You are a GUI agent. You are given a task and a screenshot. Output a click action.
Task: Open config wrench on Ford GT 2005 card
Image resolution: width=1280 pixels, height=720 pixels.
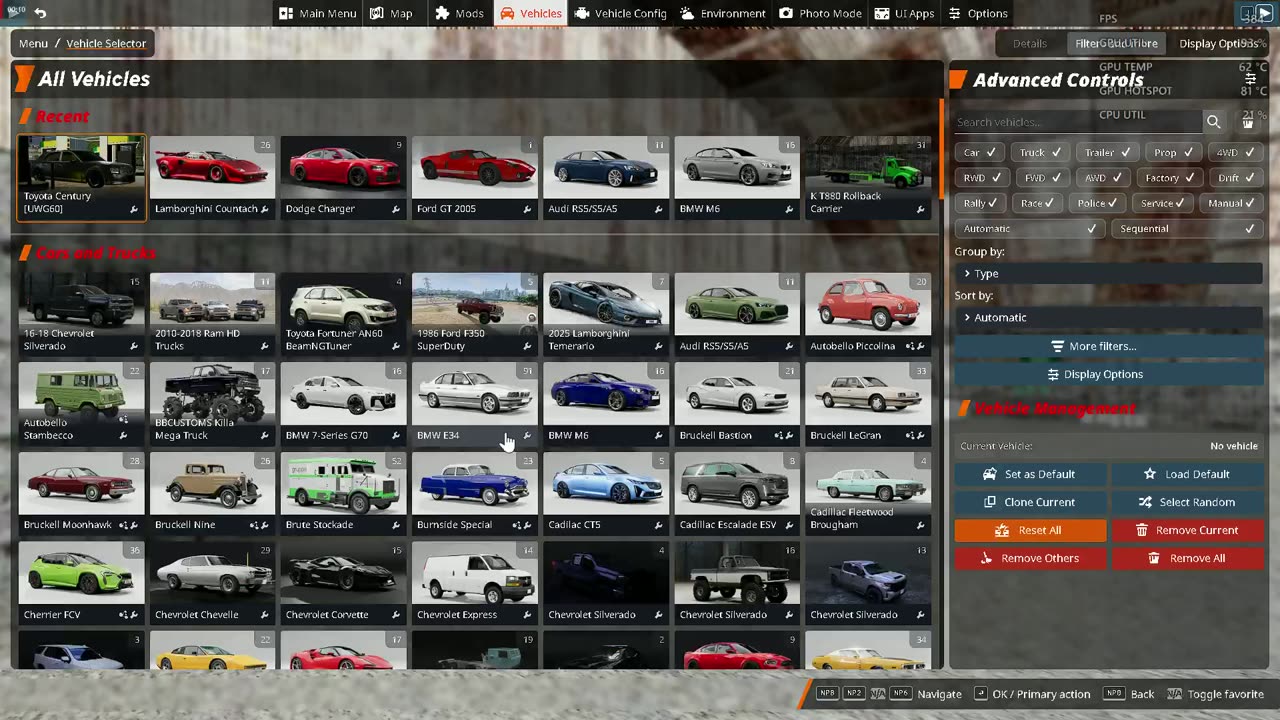(x=526, y=209)
